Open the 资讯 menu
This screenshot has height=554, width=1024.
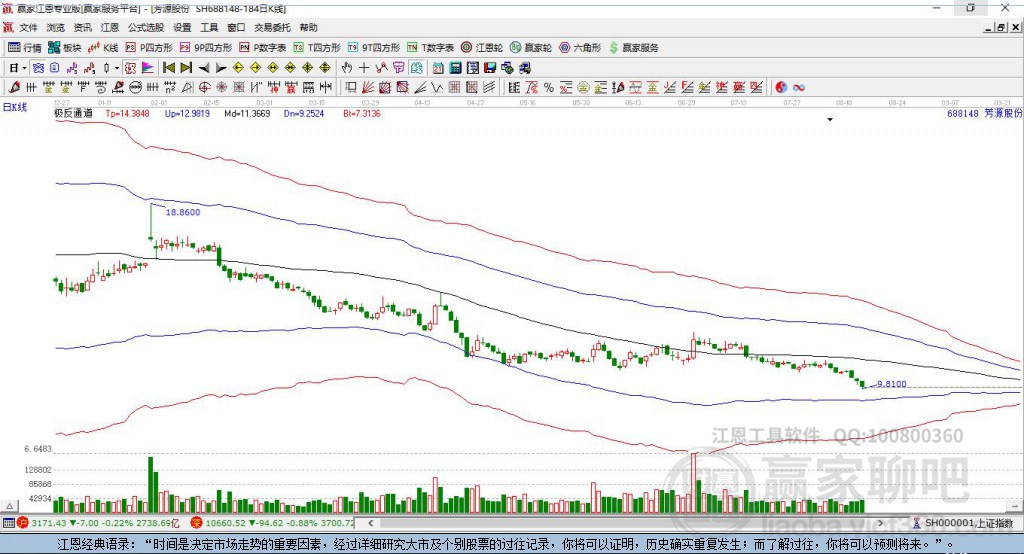tap(82, 27)
